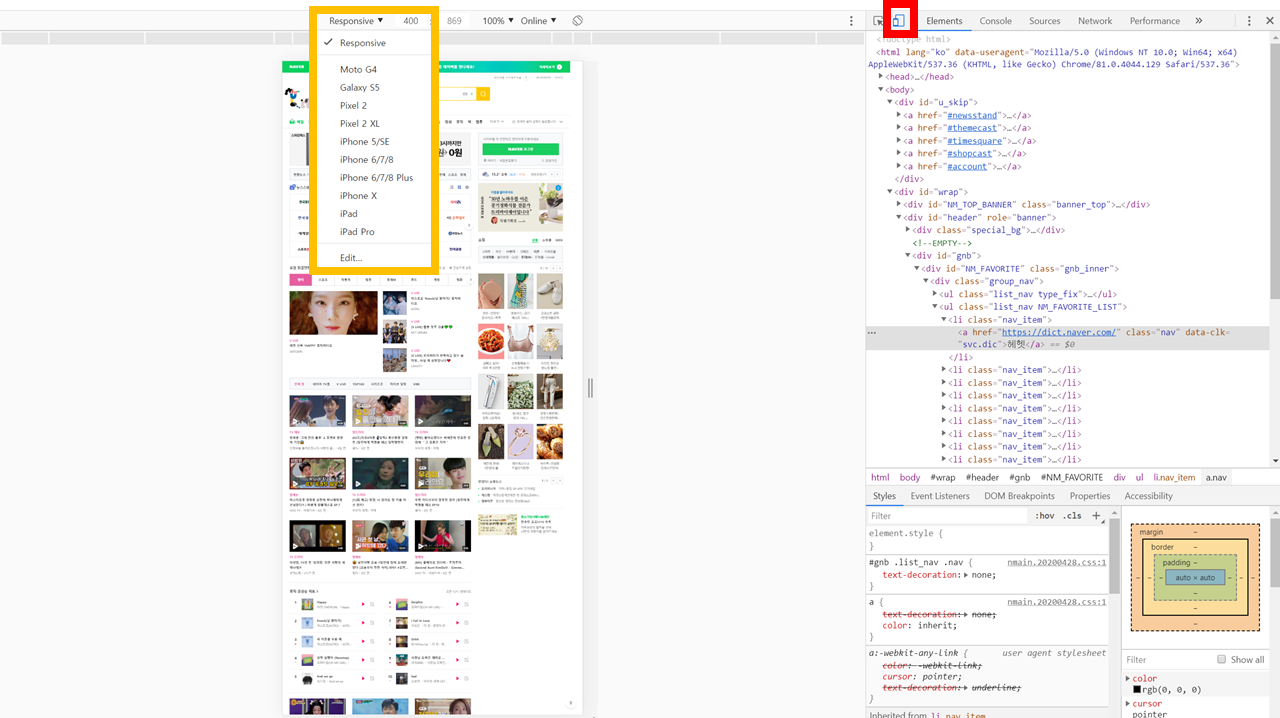This screenshot has width=1280, height=718.
Task: Switch to the Elements tab
Action: point(944,21)
